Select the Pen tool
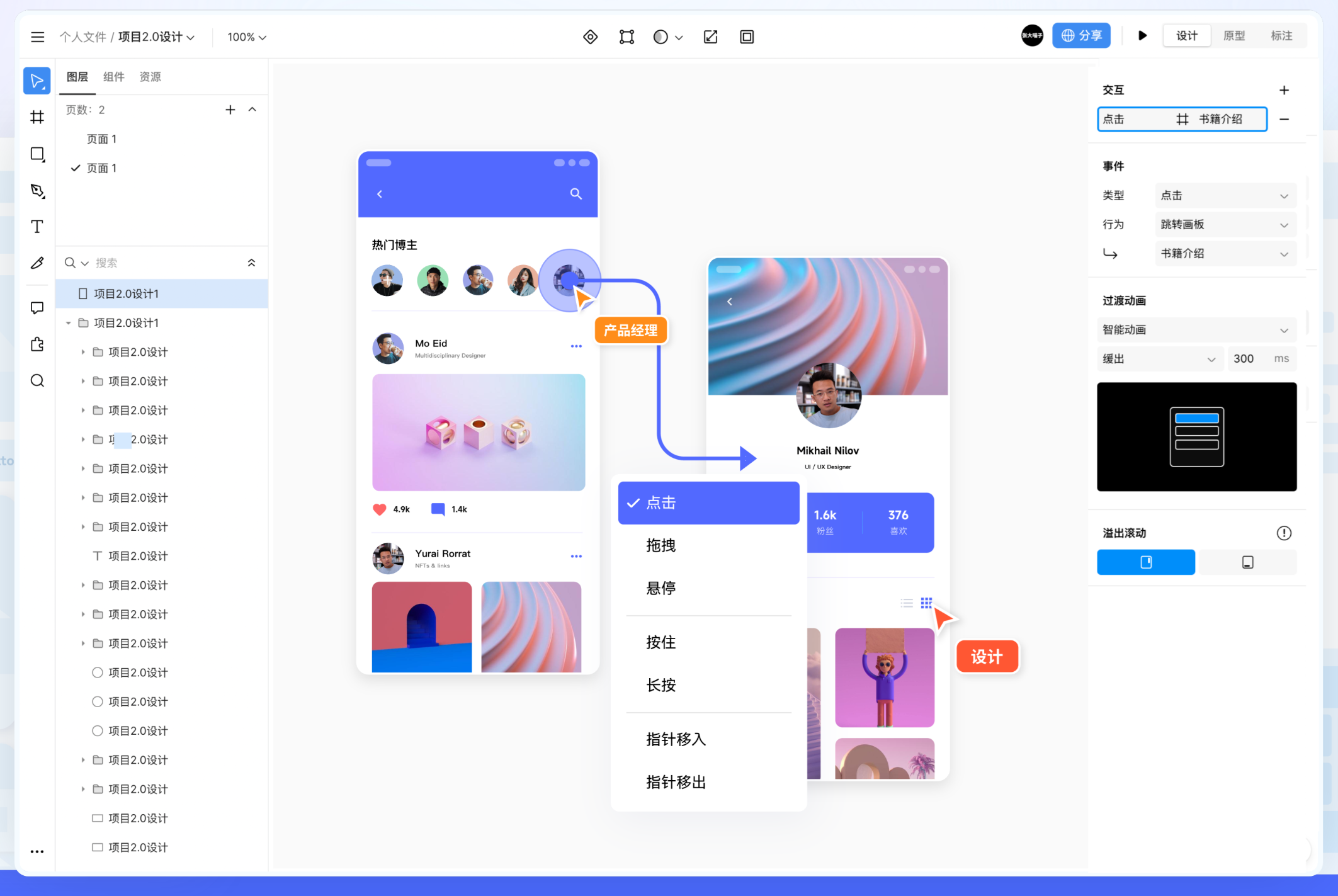 37,191
